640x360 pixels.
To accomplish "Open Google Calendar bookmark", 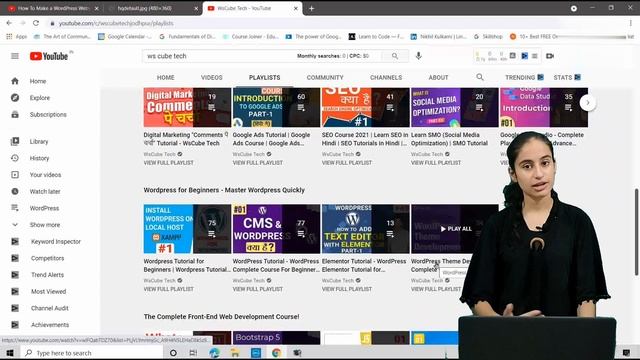I will [x=125, y=37].
